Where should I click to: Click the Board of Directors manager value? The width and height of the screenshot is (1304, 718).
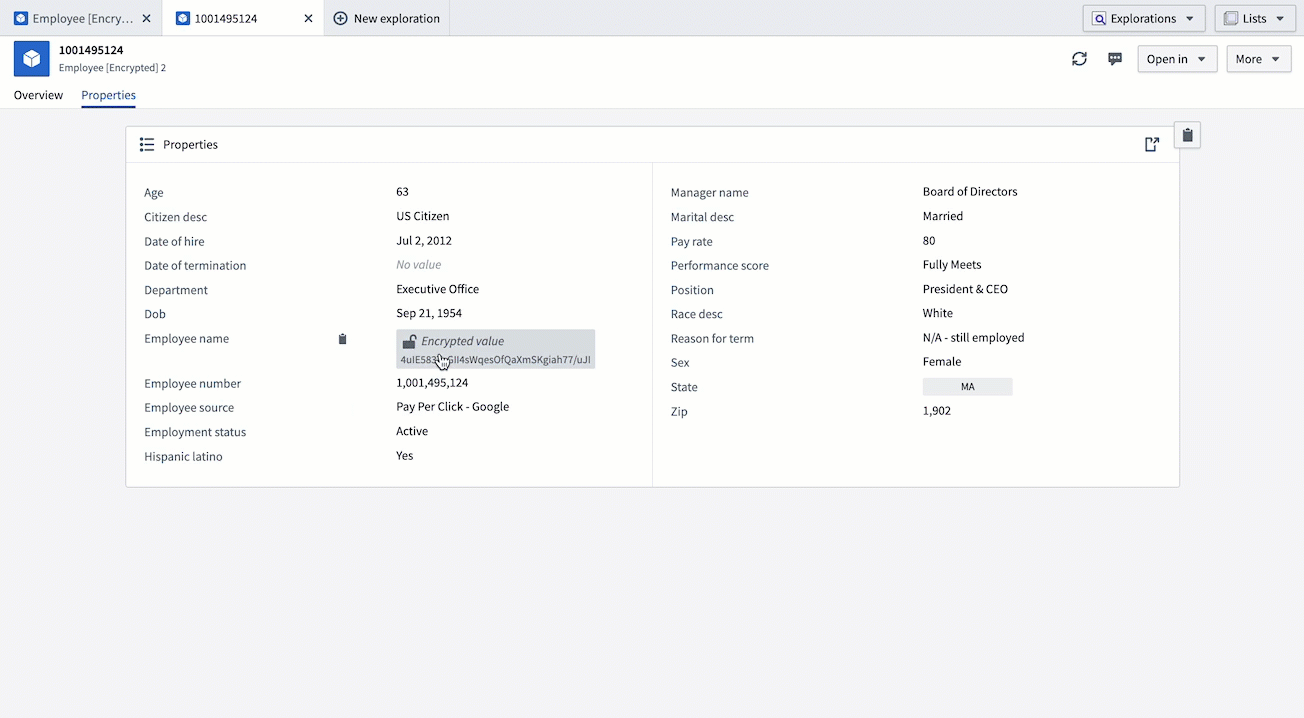click(970, 192)
